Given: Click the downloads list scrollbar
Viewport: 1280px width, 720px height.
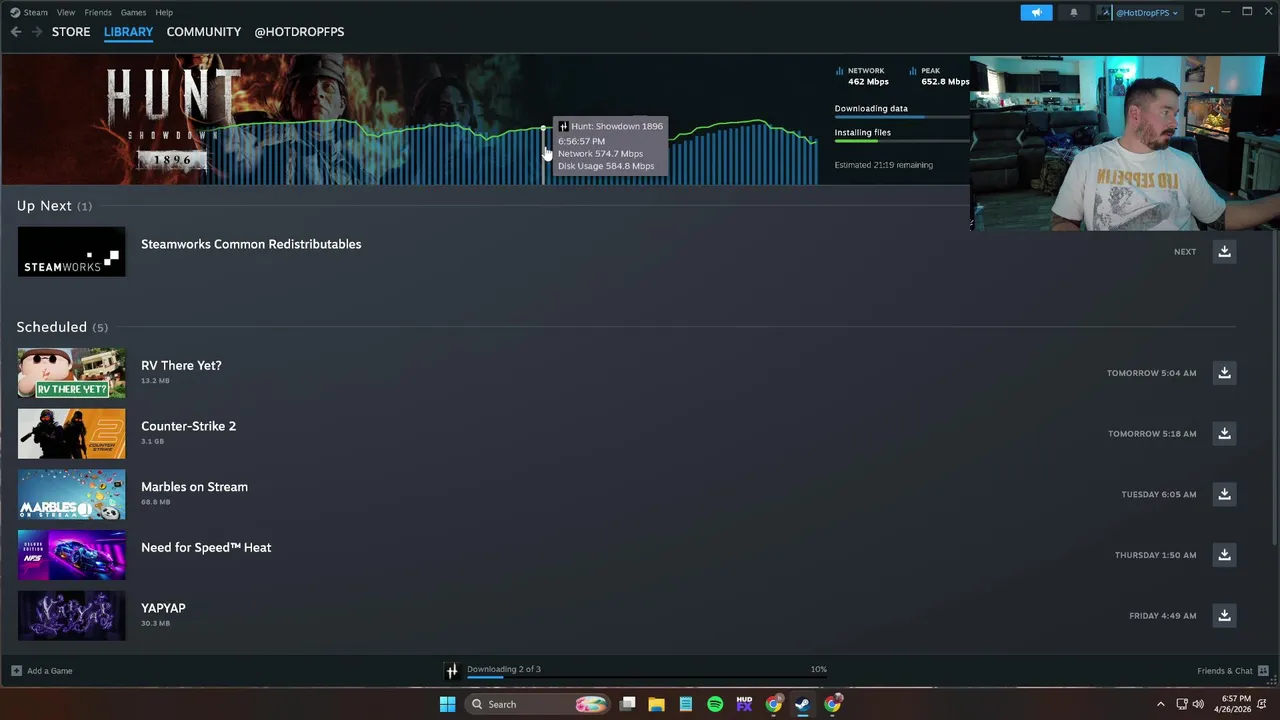Looking at the screenshot, I should coord(1274,390).
